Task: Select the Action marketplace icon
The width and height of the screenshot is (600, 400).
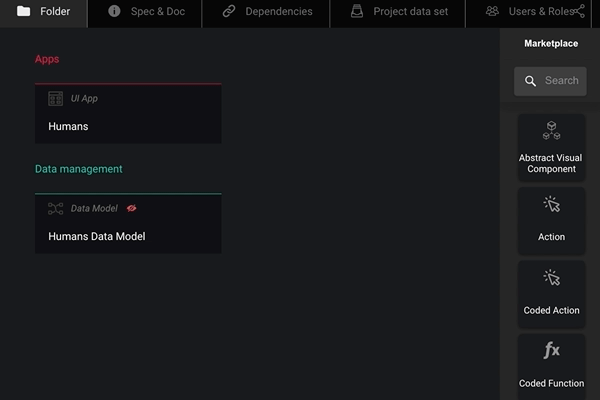Action: pyautogui.click(x=551, y=205)
